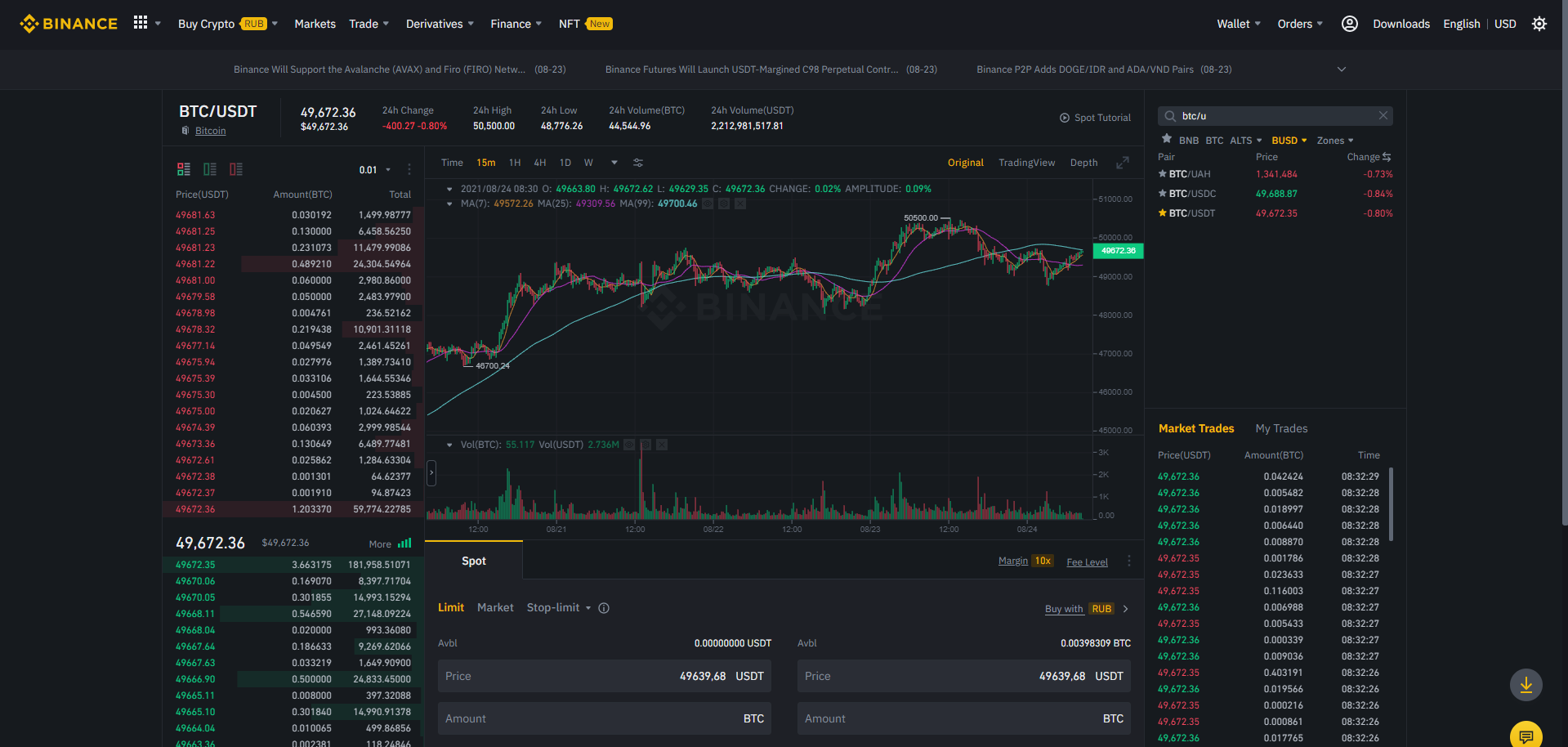Select the Market order tab
This screenshot has height=747, width=1568.
click(x=495, y=607)
